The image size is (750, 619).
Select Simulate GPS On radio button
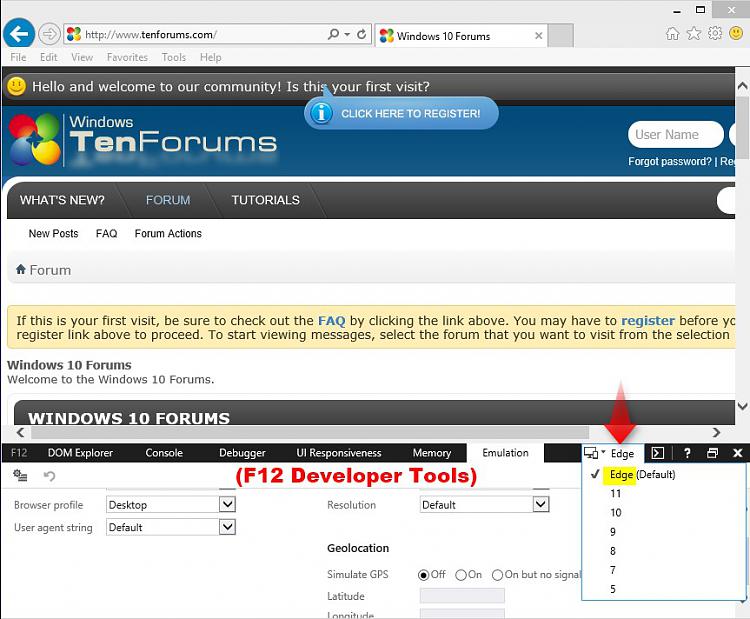461,575
